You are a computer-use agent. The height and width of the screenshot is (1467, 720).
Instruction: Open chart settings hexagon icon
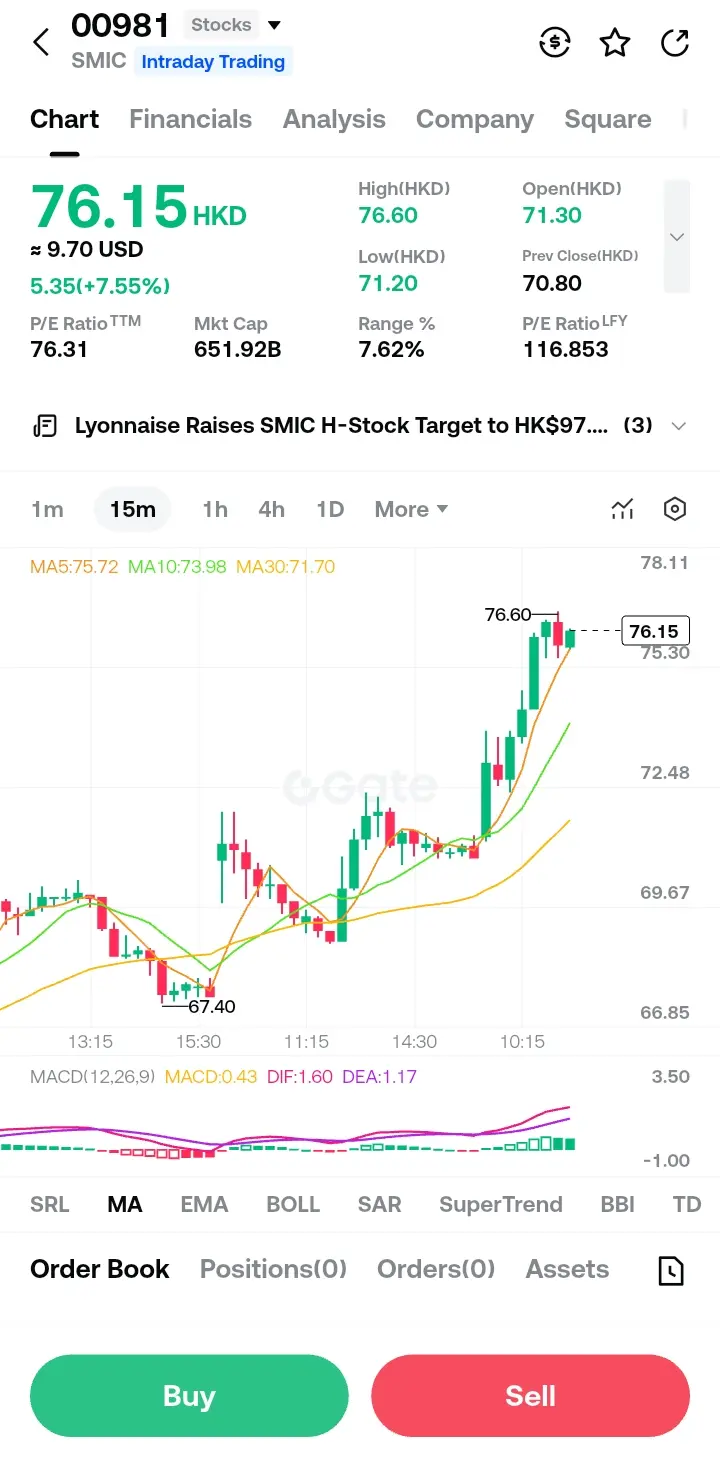pyautogui.click(x=675, y=509)
